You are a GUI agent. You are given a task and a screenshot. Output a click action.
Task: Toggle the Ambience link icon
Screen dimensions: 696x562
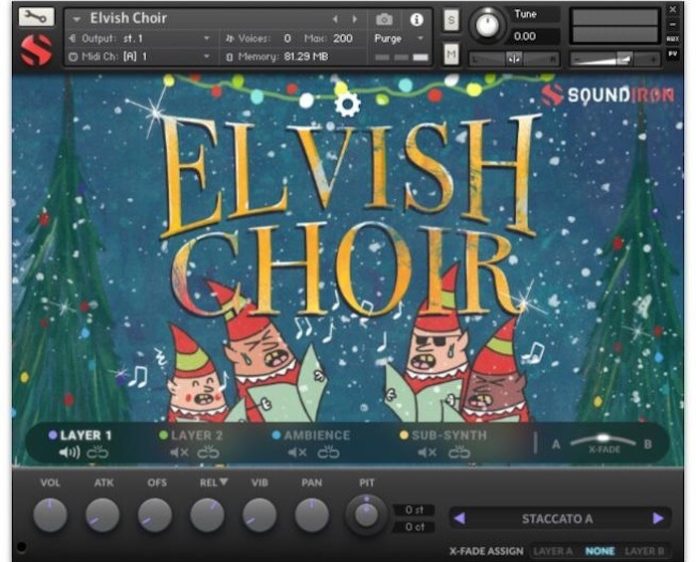click(x=328, y=452)
